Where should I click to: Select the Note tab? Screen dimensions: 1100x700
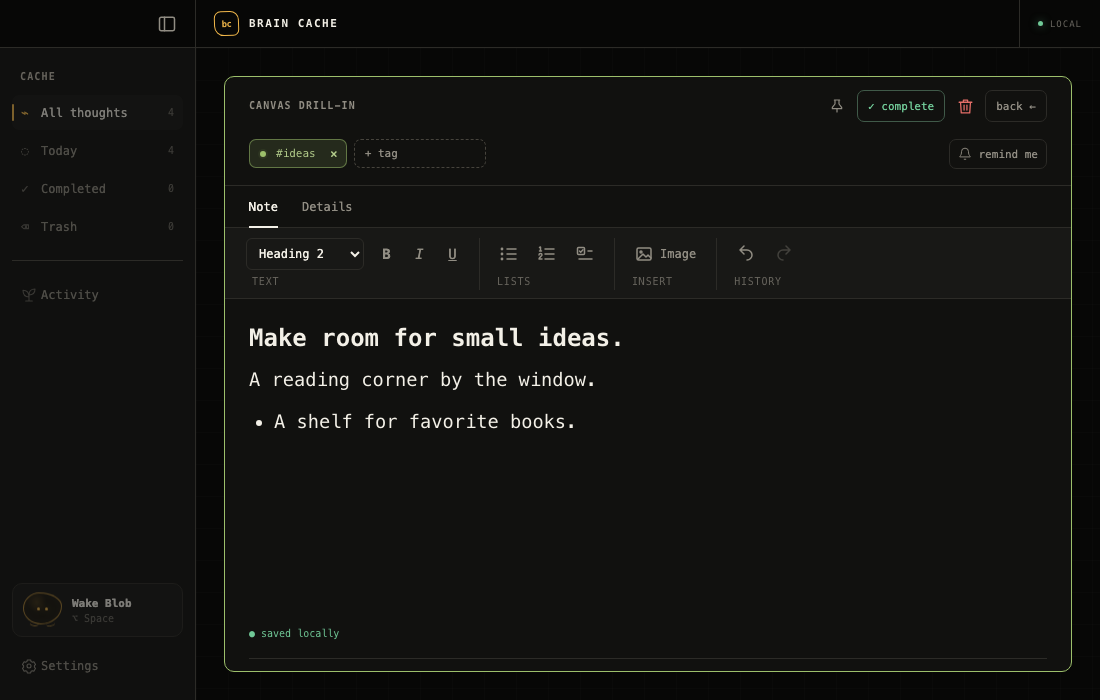(263, 207)
